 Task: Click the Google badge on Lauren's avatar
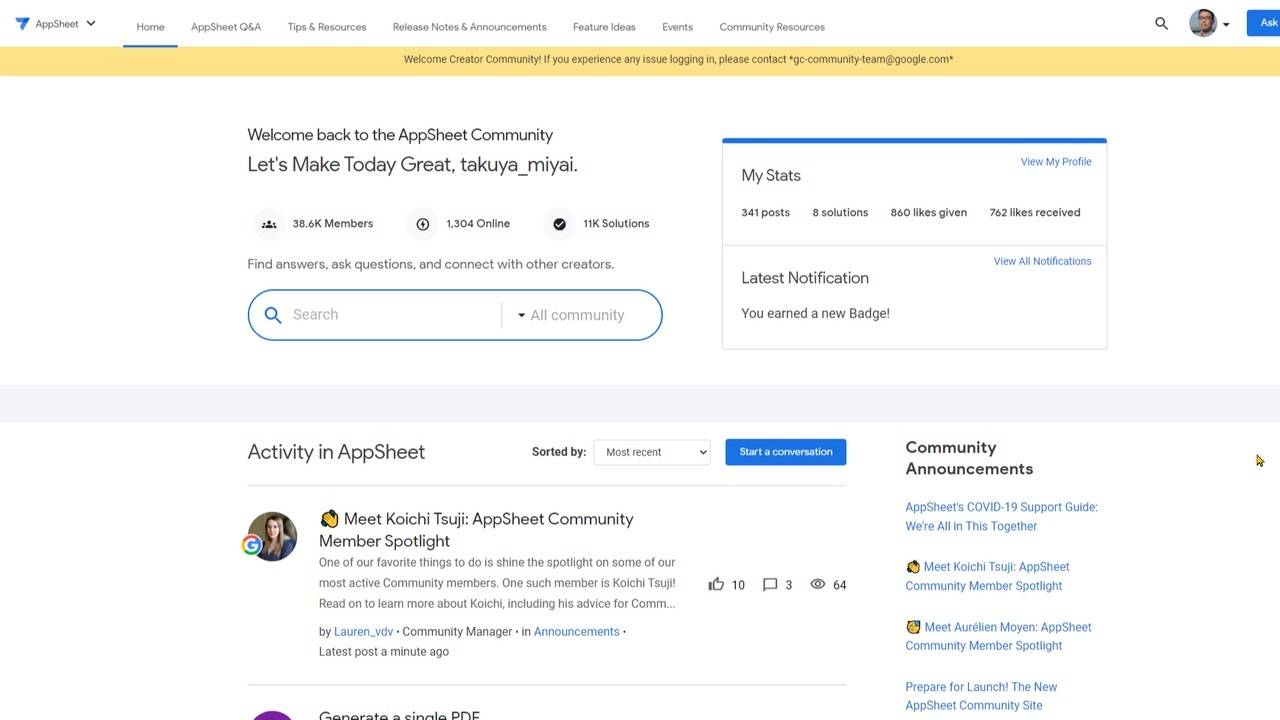pyautogui.click(x=251, y=545)
